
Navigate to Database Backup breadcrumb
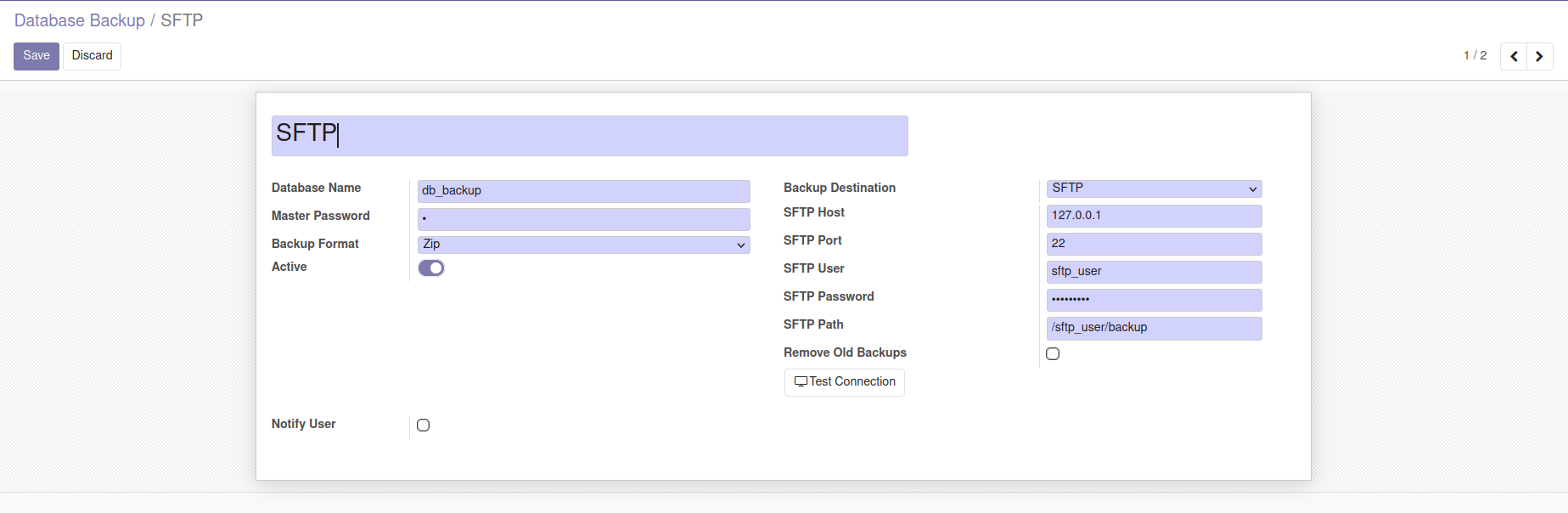click(80, 20)
